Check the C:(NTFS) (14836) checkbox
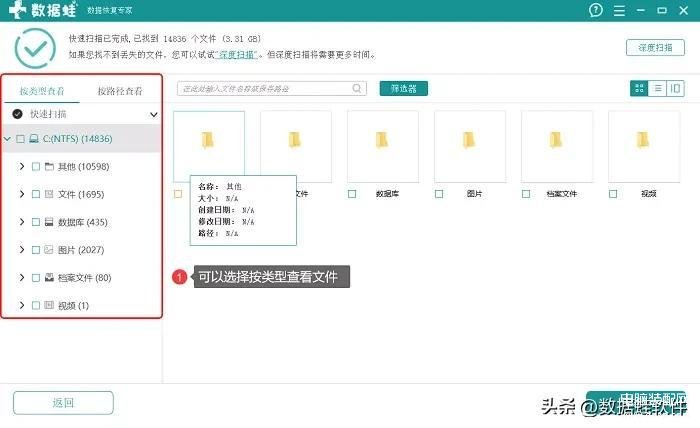This screenshot has width=700, height=428. (x=21, y=139)
